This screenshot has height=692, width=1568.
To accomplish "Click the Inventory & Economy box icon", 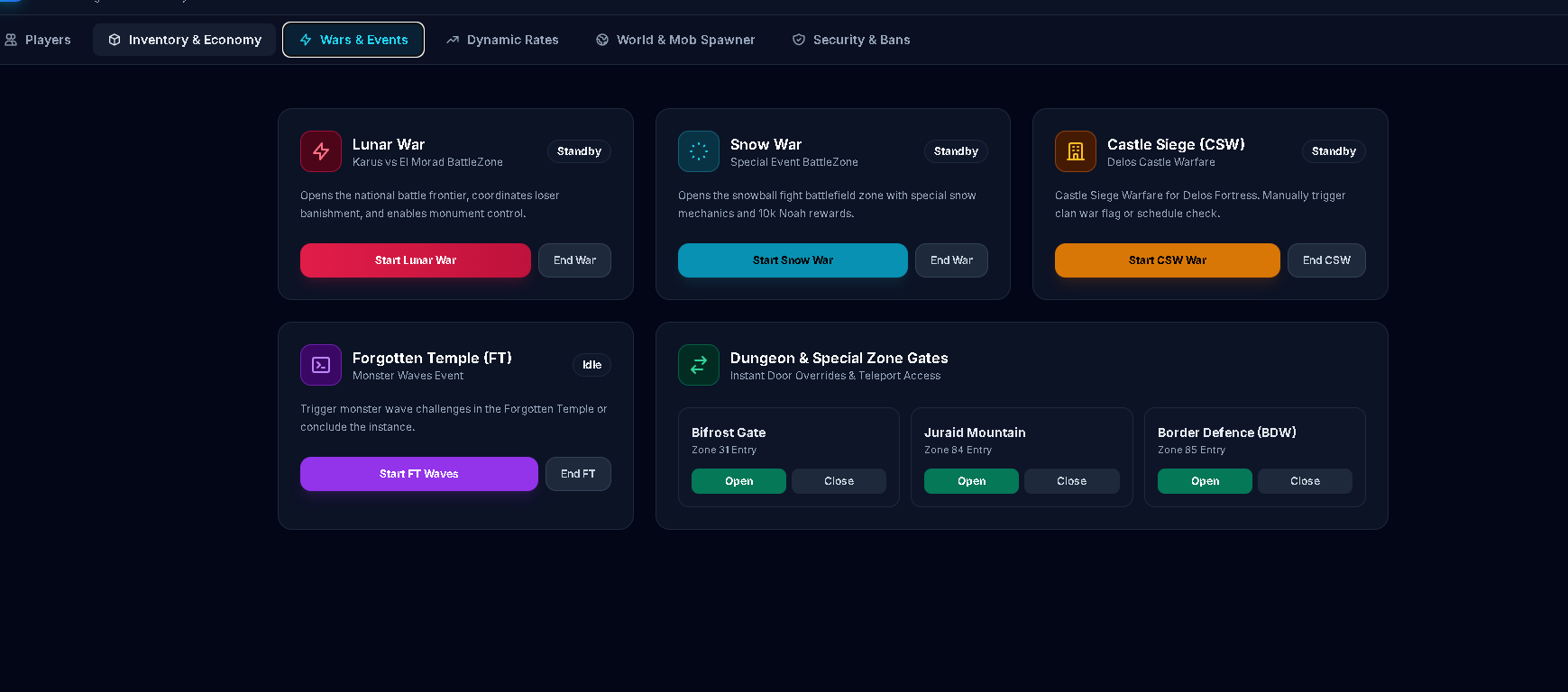I will click(115, 40).
